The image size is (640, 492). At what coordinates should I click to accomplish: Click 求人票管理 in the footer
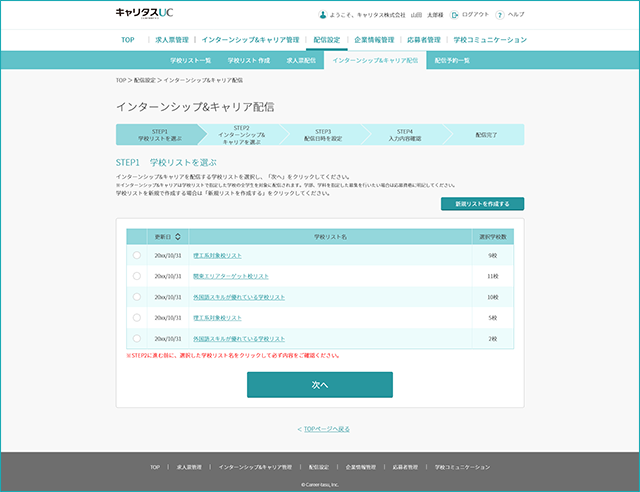click(189, 467)
